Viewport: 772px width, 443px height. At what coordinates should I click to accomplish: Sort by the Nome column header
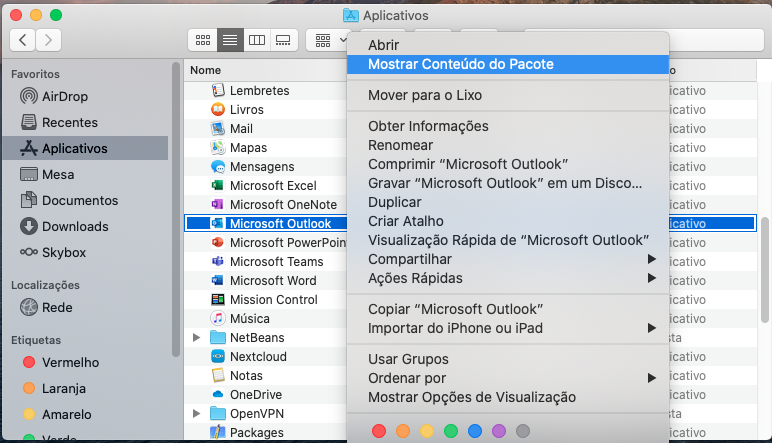(205, 70)
